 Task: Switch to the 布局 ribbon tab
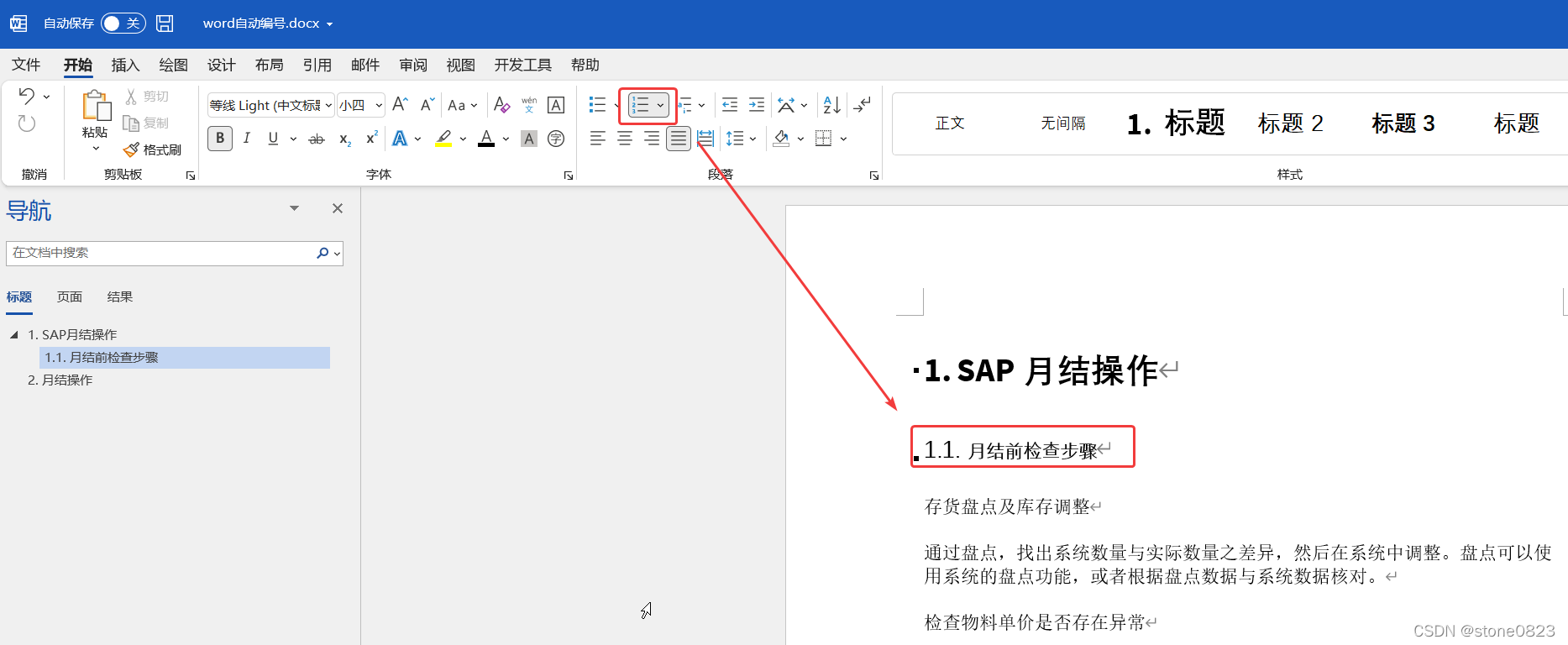[270, 65]
